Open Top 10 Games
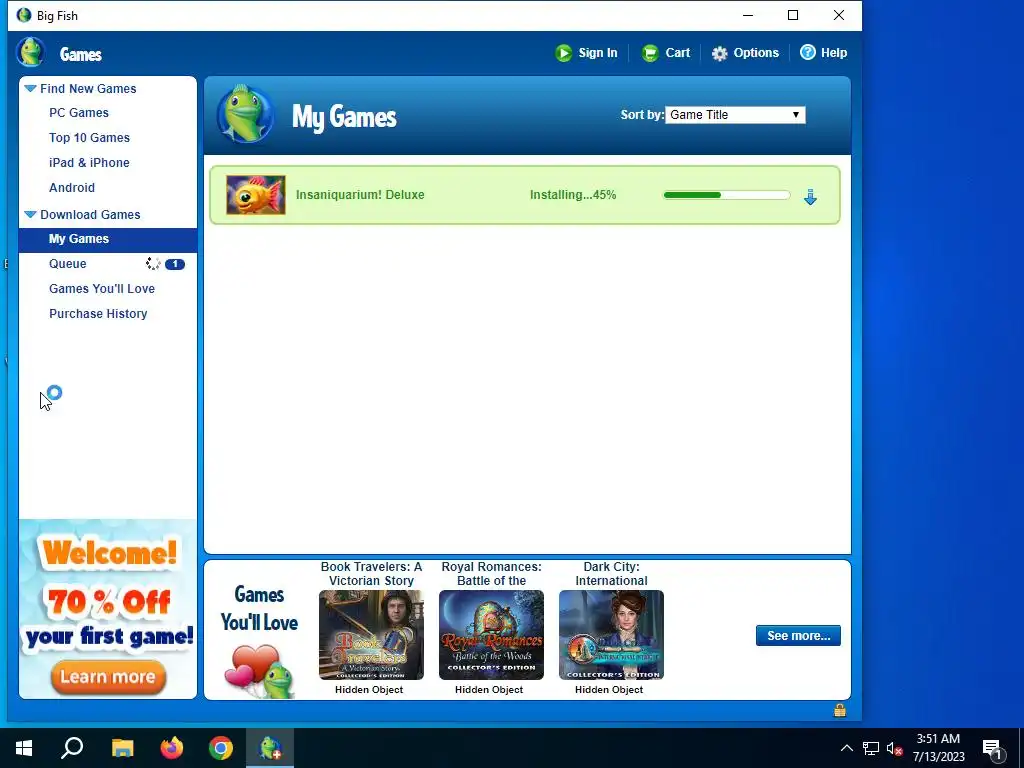The height and width of the screenshot is (768, 1024). point(89,138)
